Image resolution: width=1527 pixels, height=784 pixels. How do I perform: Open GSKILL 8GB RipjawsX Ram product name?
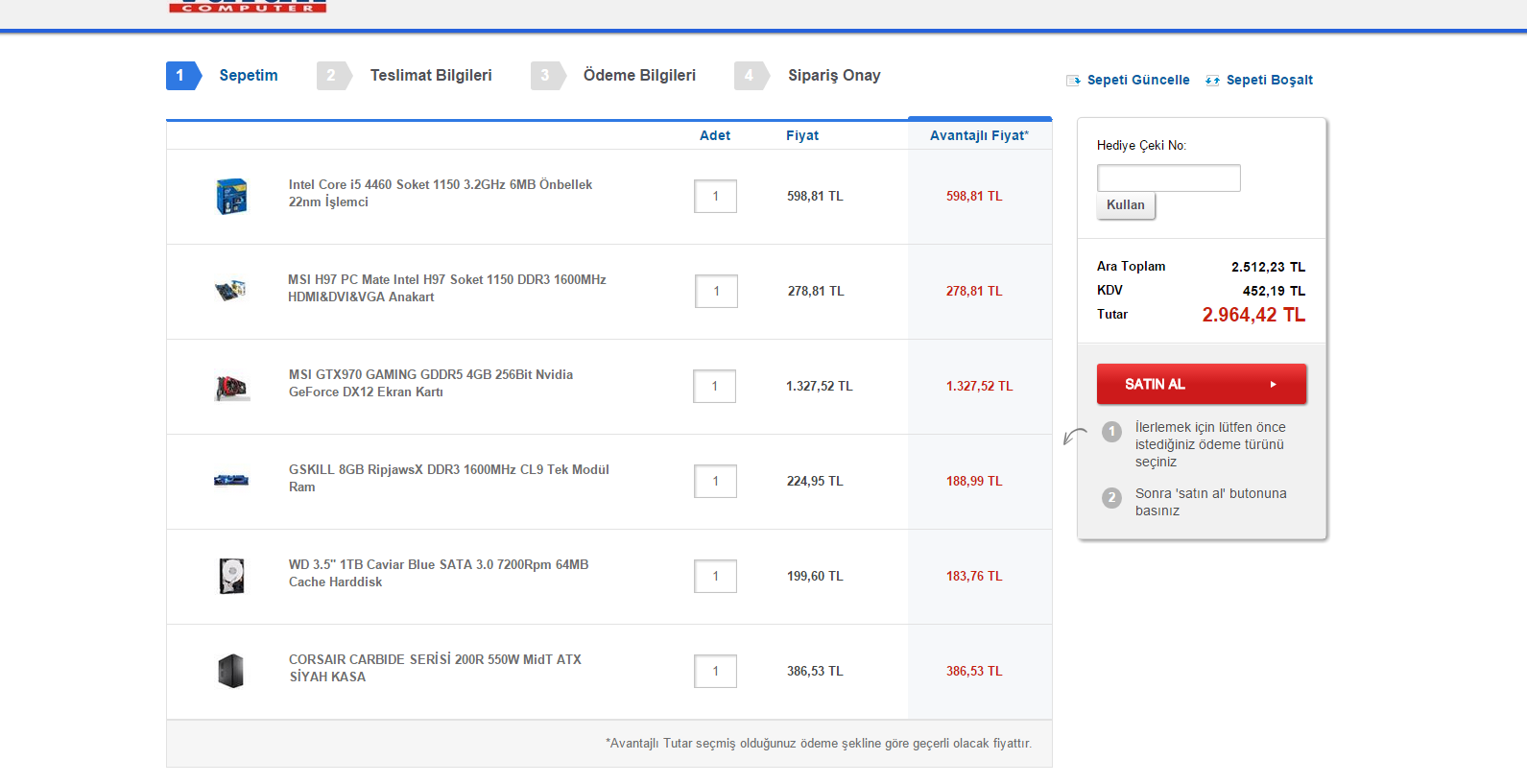449,478
